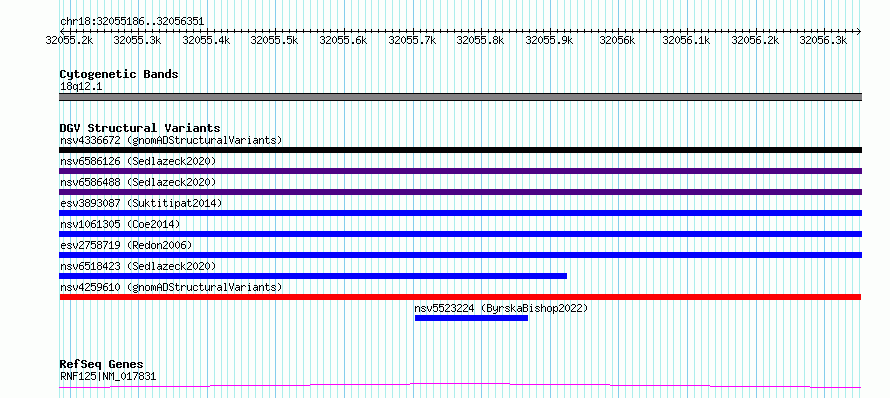890x398 pixels.
Task: Click the gray 18q12.1 cytogenetic band bar
Action: 460,97
